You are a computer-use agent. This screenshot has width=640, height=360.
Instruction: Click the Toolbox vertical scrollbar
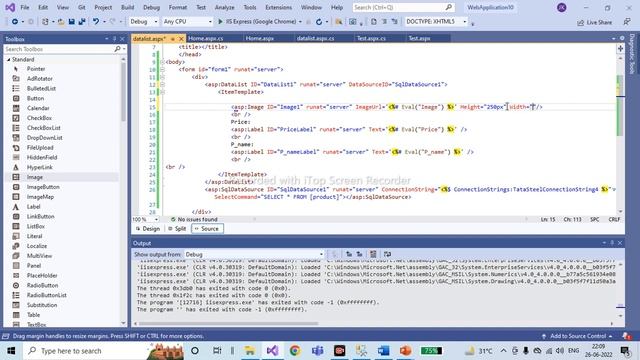(x=123, y=92)
